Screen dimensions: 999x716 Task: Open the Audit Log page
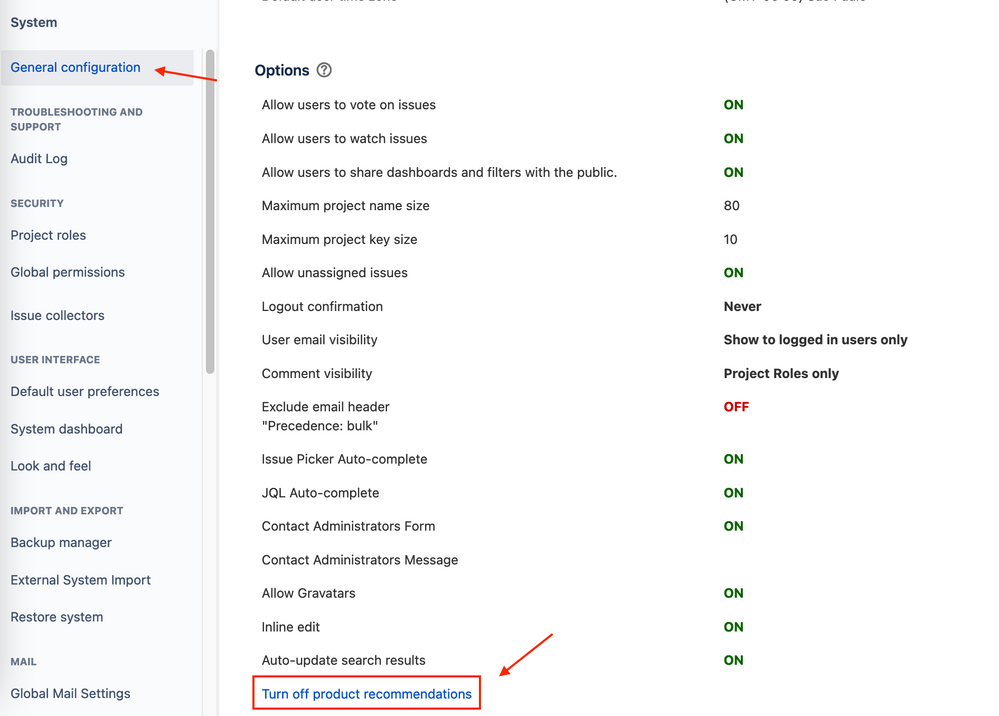(39, 158)
